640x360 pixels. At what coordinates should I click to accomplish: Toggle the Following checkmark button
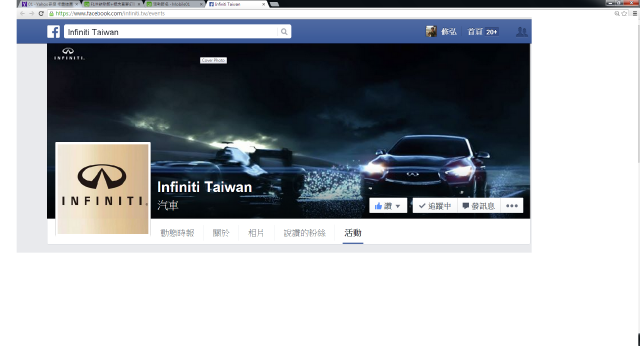[x=435, y=206]
